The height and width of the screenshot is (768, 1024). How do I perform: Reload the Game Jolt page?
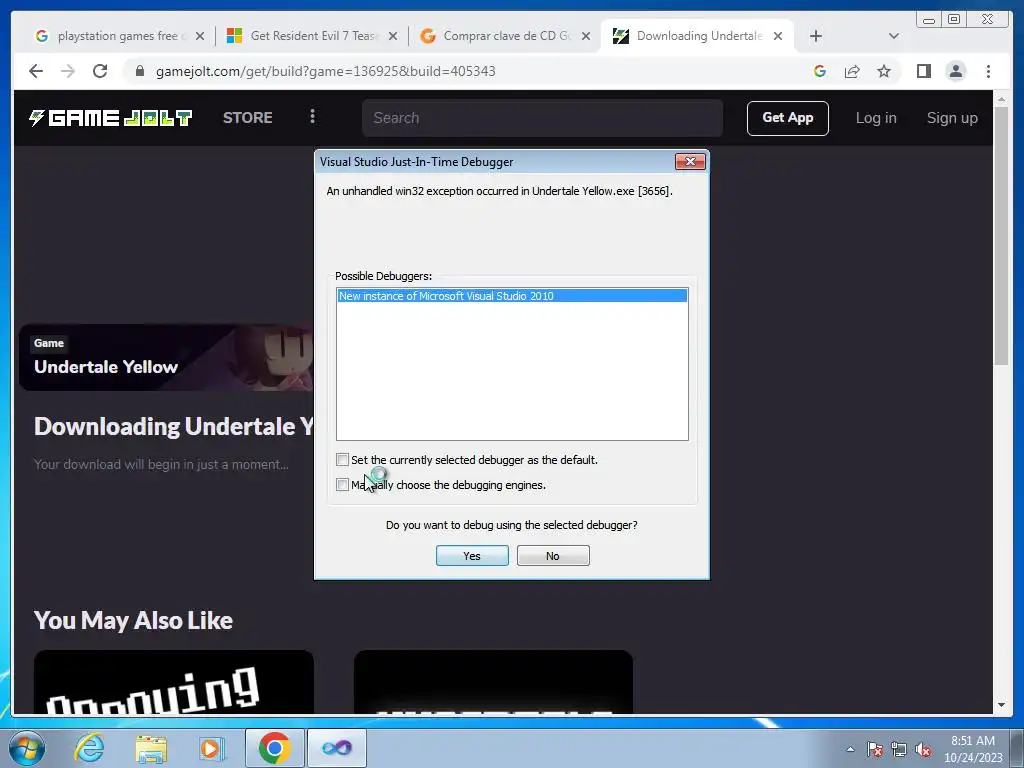coord(100,71)
